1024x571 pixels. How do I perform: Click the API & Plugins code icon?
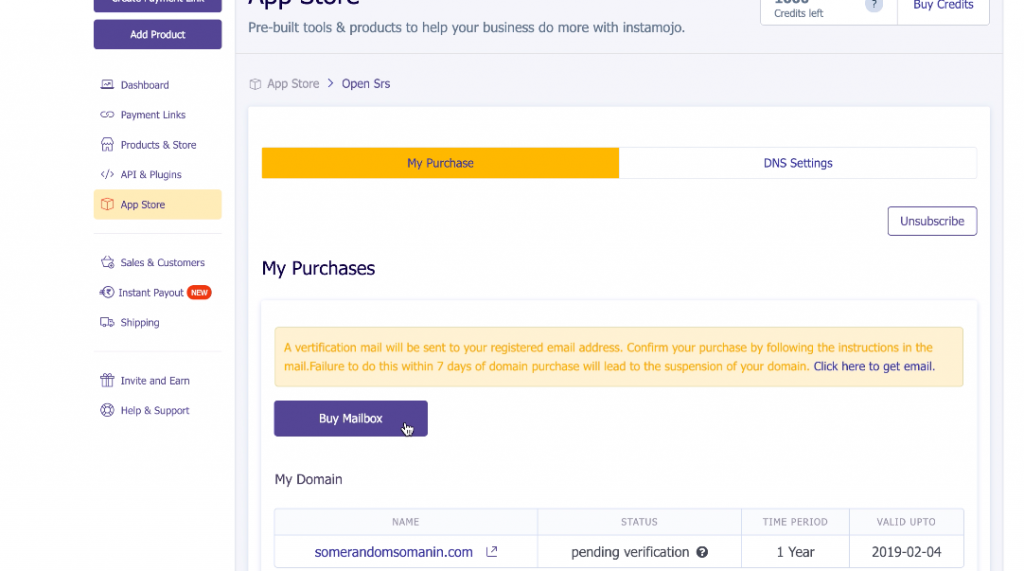coord(107,175)
